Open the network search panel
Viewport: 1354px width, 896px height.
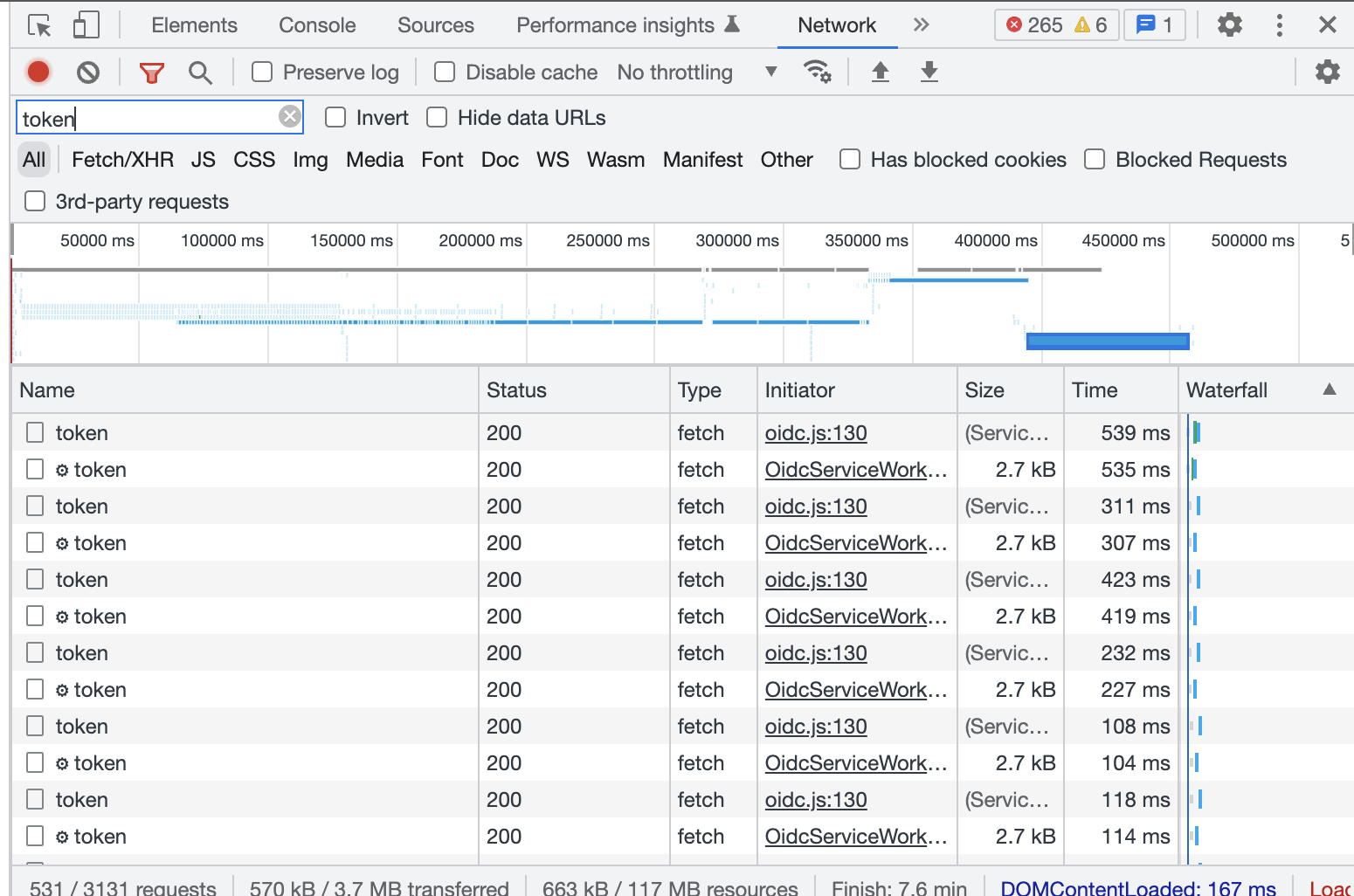[200, 72]
